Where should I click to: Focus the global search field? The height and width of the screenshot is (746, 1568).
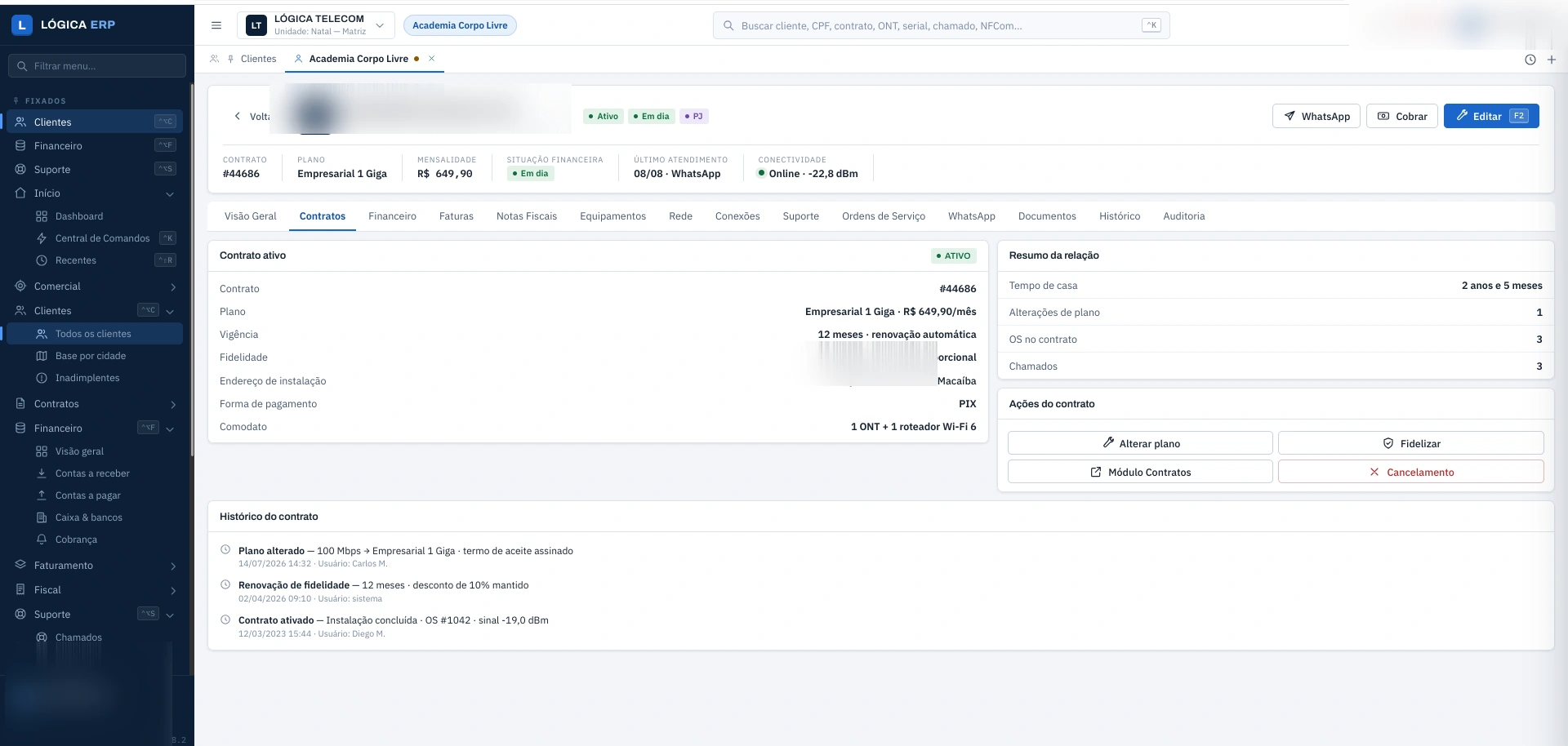pos(941,25)
